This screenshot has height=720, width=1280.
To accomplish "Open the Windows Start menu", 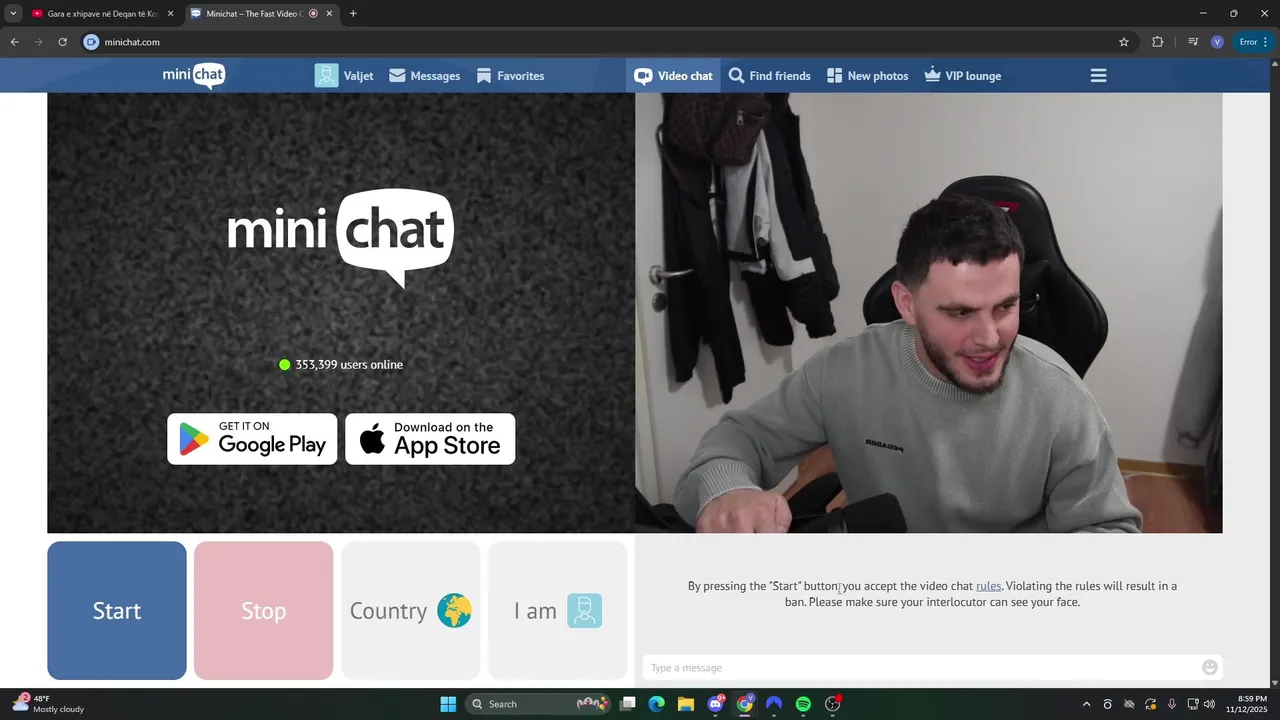I will (x=448, y=704).
